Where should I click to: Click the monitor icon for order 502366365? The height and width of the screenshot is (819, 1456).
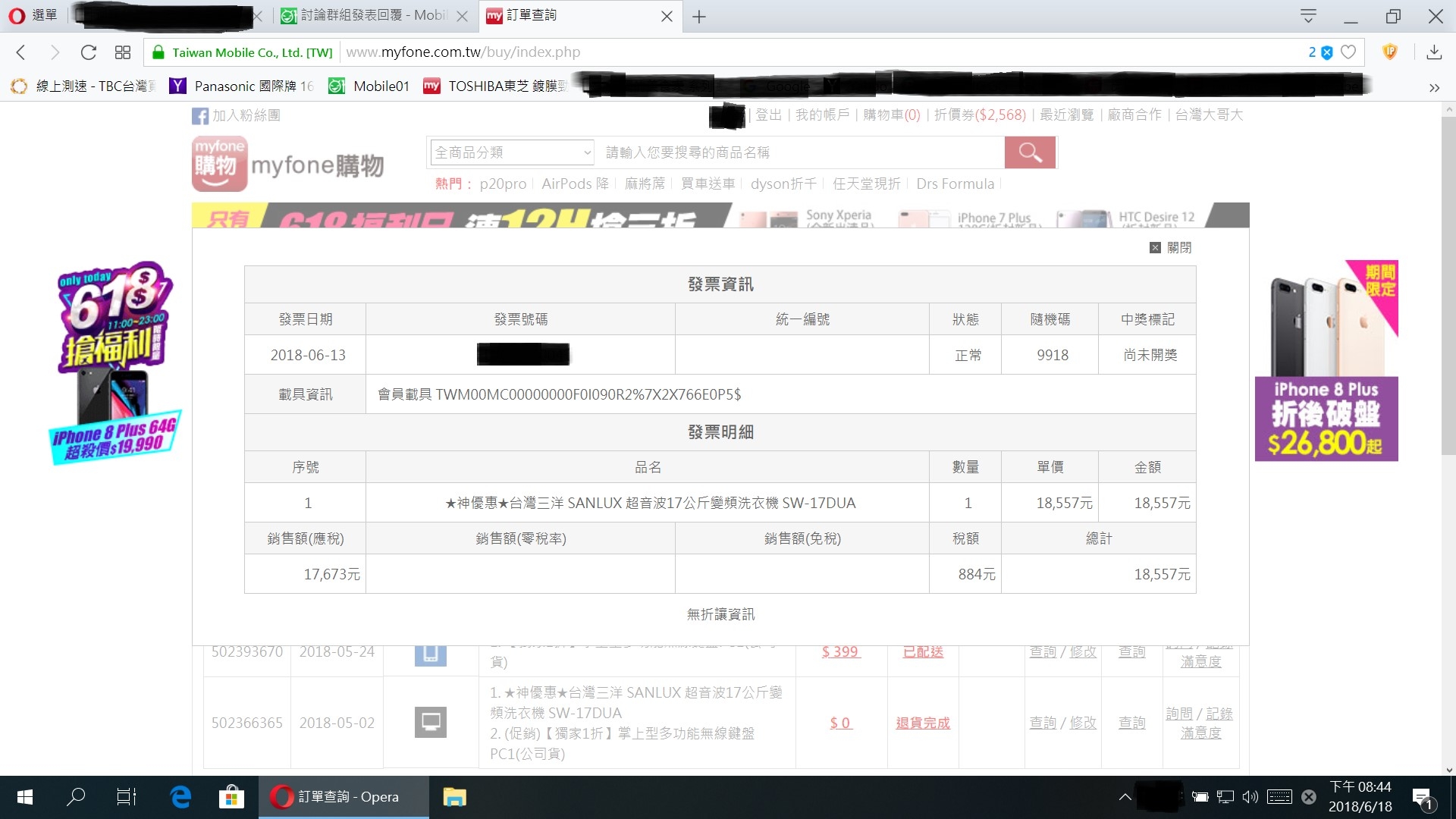coord(431,722)
